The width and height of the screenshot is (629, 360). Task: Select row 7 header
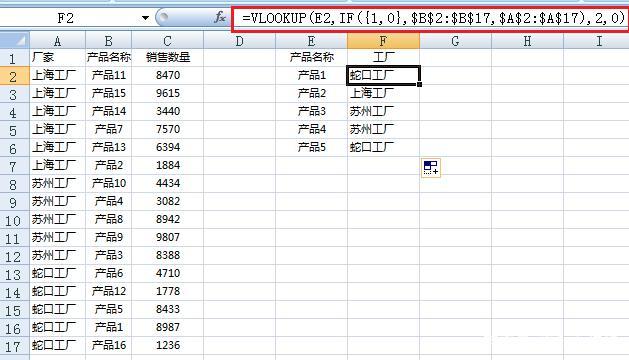pos(15,166)
